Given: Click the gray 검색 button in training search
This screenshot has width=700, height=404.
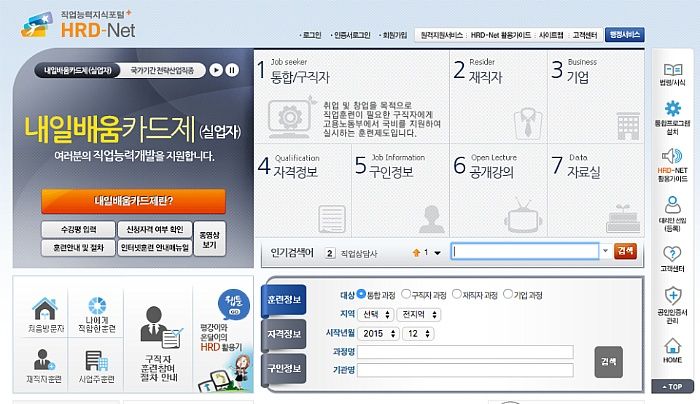Looking at the screenshot, I should [x=608, y=362].
